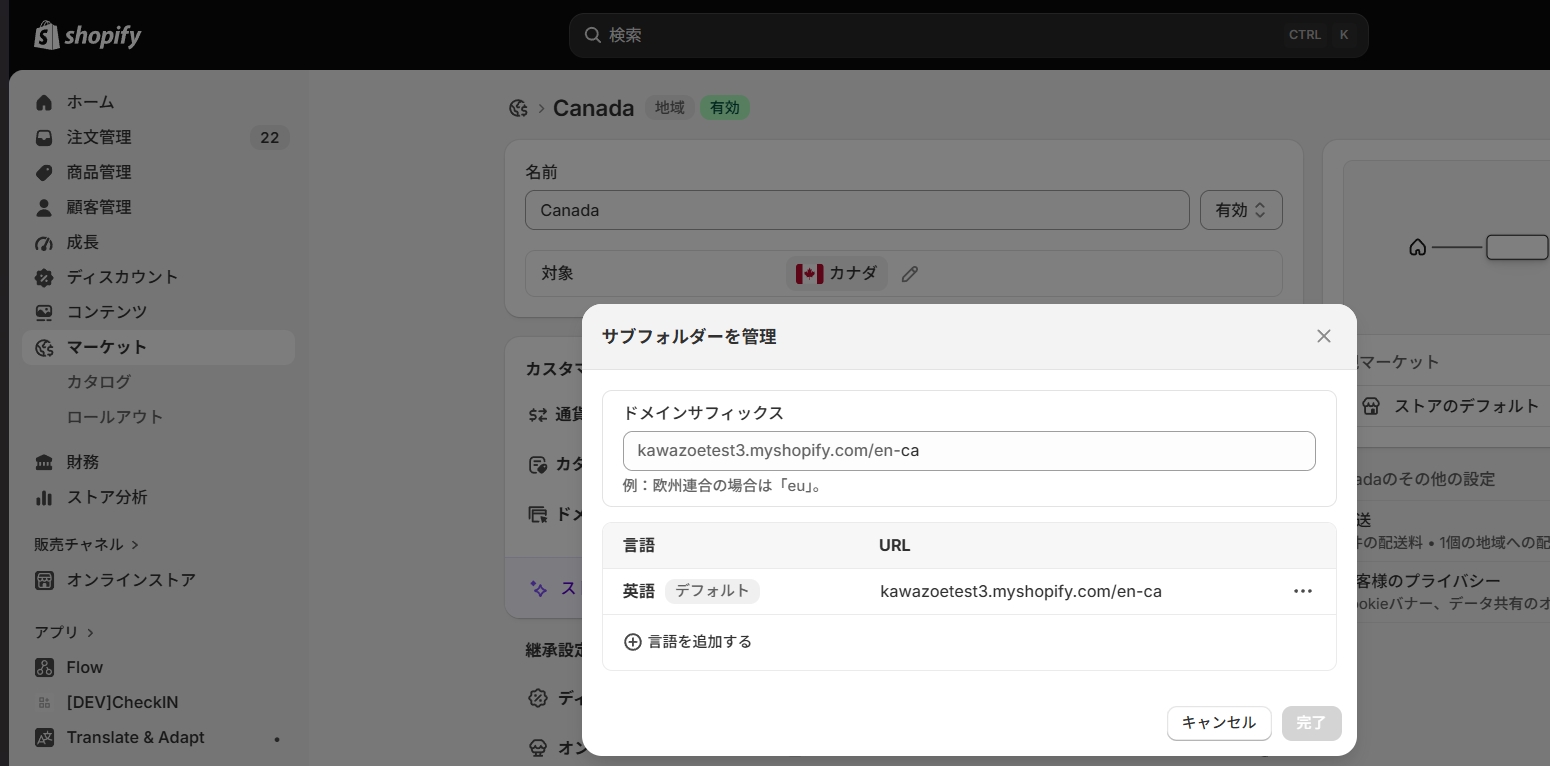Open ロールアウト submenu item
The image size is (1550, 766).
(x=115, y=417)
